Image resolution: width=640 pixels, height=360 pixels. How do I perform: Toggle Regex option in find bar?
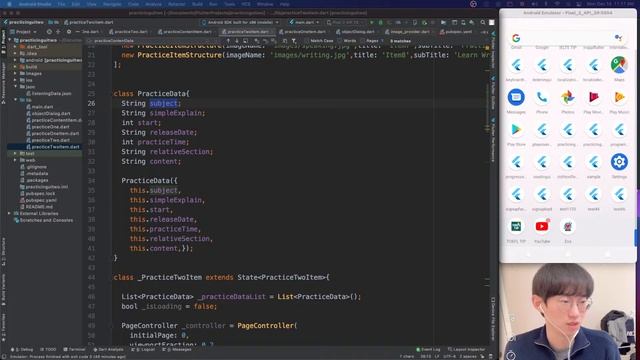tap(369, 41)
